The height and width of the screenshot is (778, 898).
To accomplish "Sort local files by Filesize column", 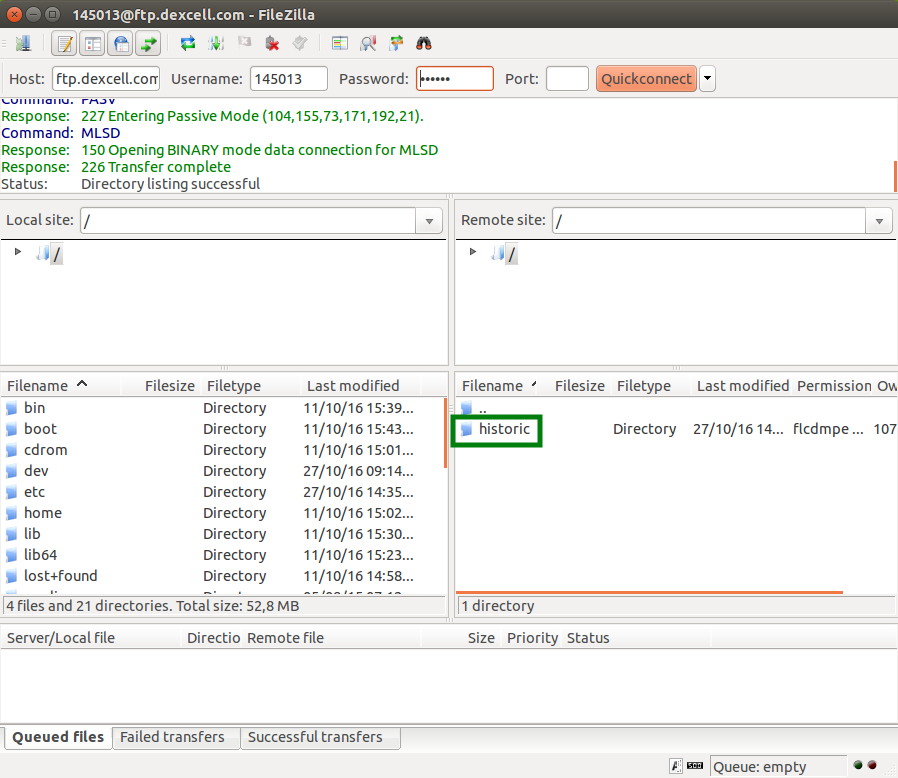I will 160,386.
